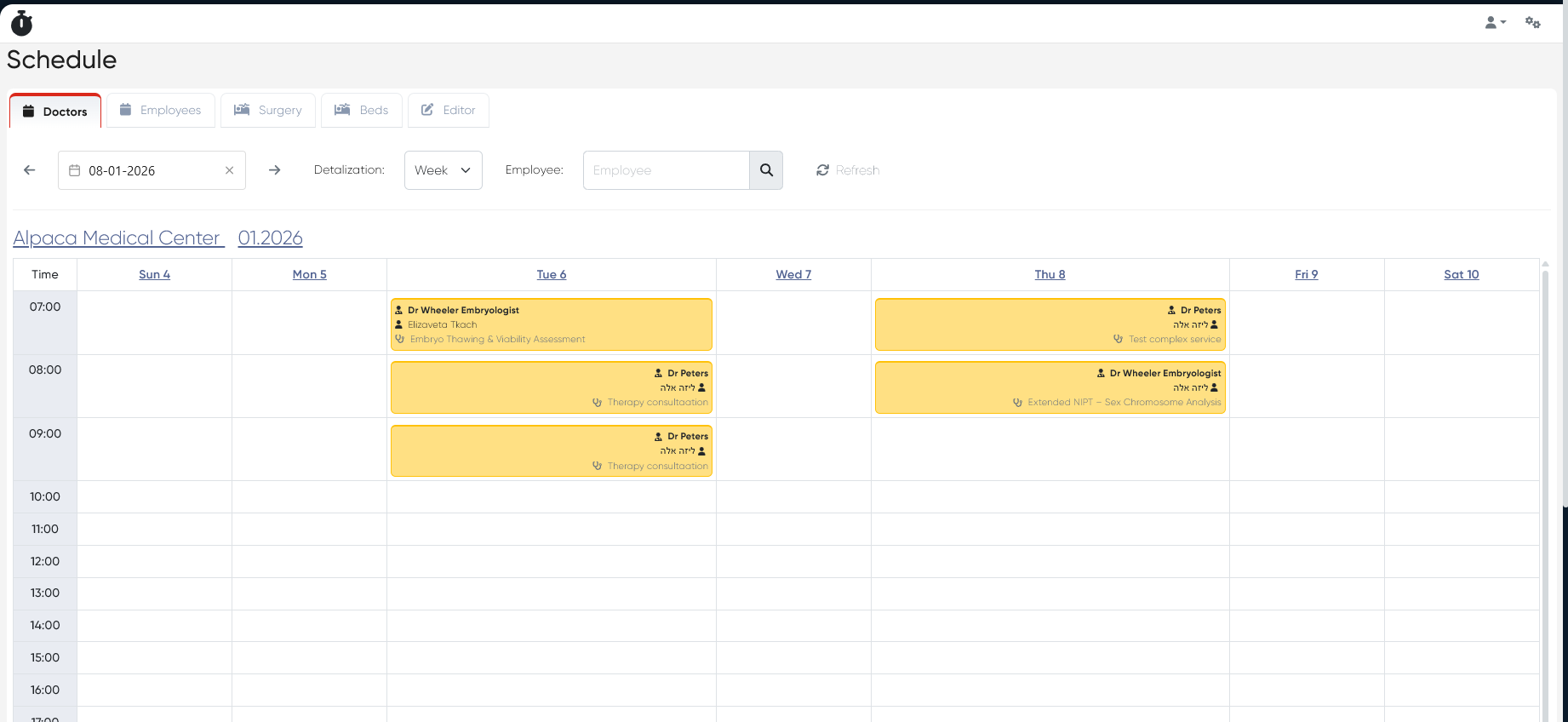Screen dimensions: 1568x722
Task: Open the settings gears icon
Action: 1532,23
